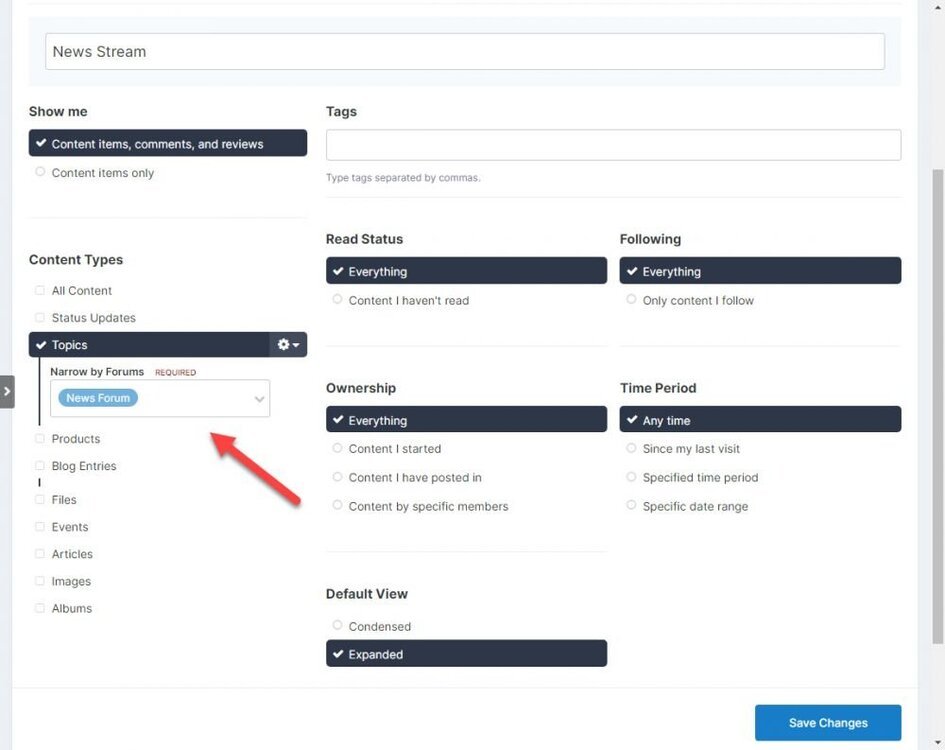Focus the Tags input field

[x=613, y=145]
